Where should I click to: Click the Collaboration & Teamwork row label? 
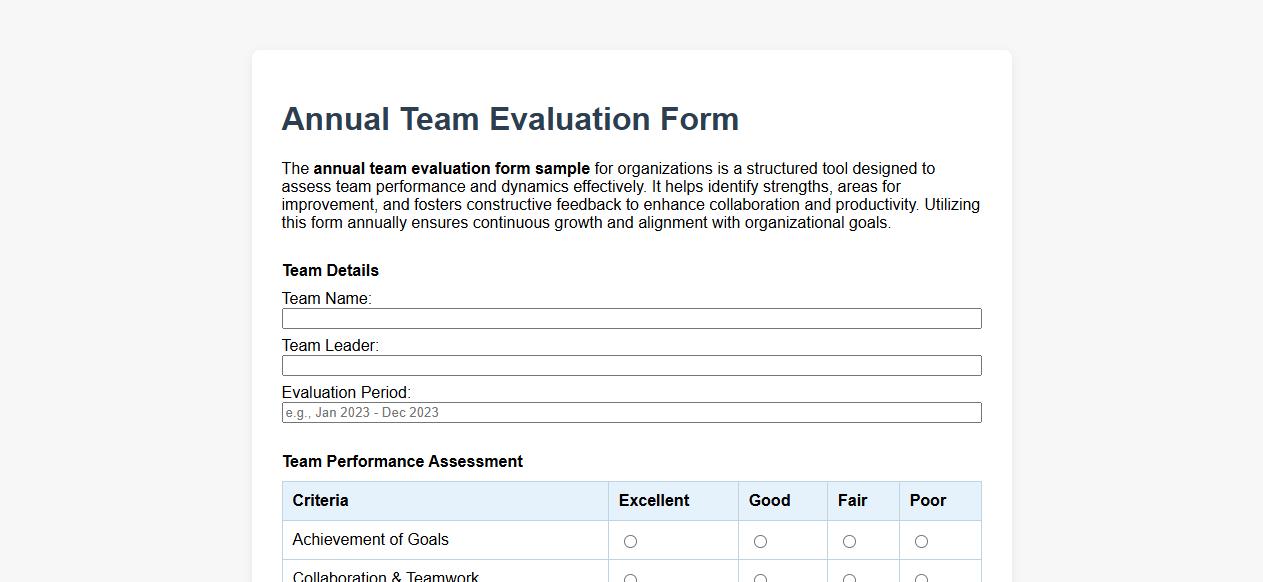click(385, 577)
